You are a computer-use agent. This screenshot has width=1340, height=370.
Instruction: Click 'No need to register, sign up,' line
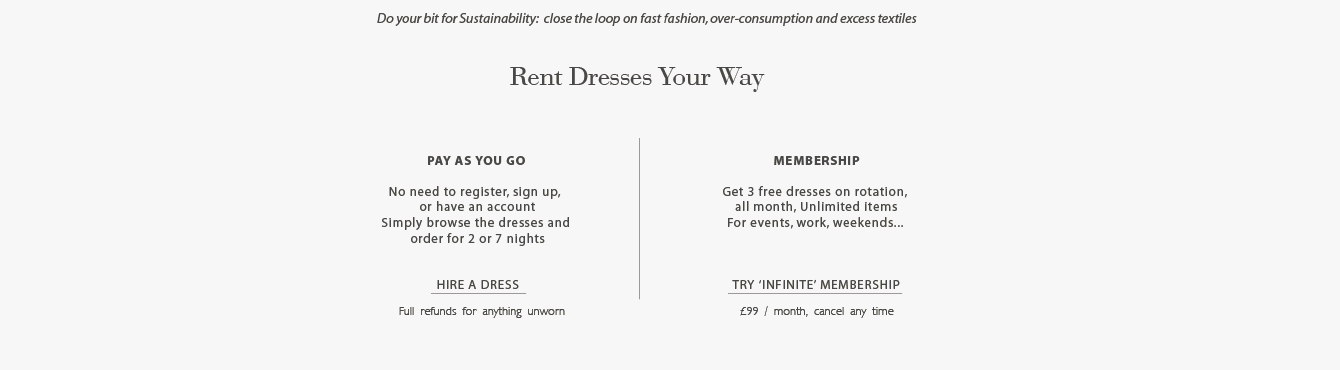tap(475, 192)
